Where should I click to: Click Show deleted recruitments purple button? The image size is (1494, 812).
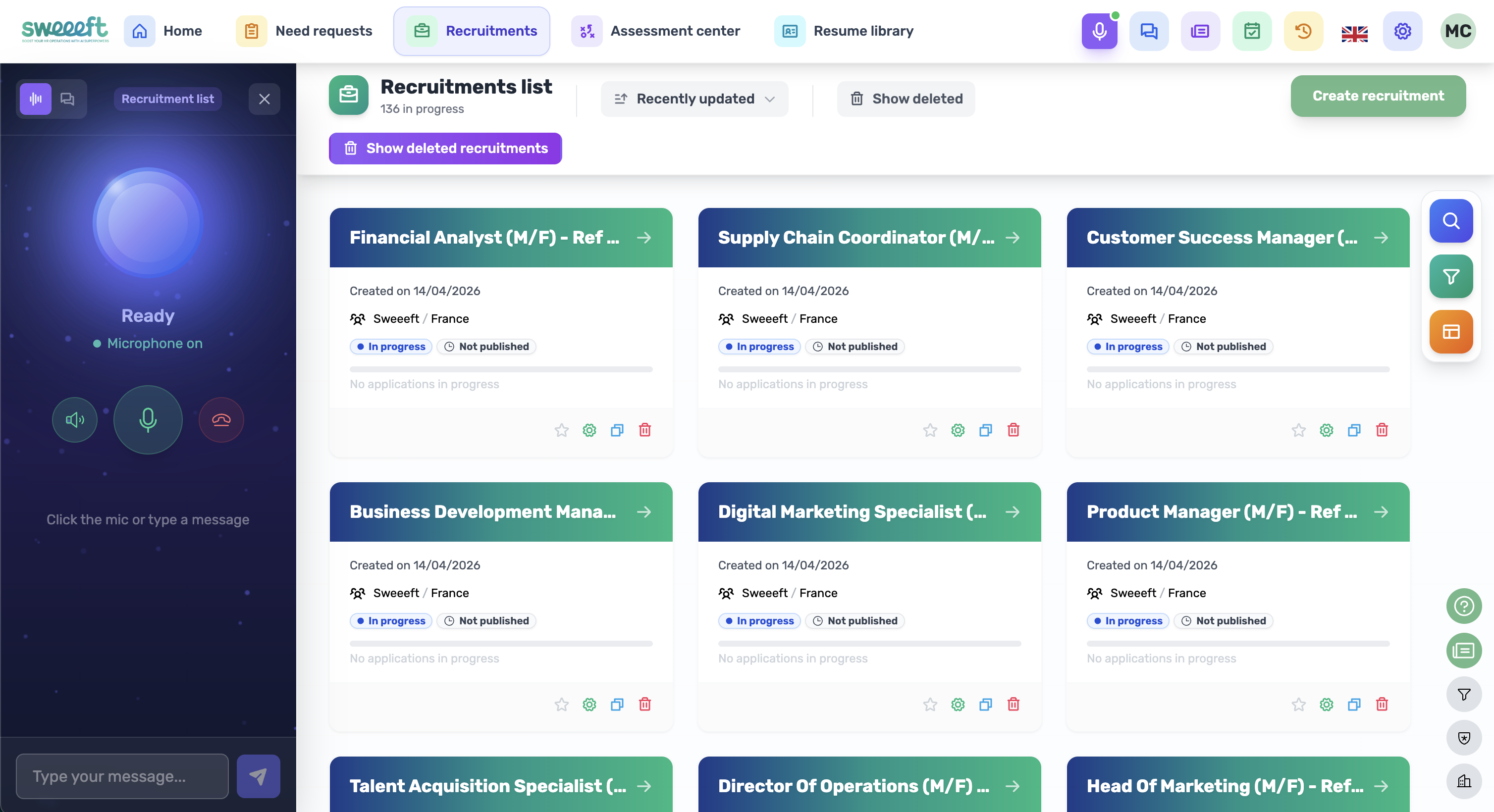pyautogui.click(x=445, y=149)
